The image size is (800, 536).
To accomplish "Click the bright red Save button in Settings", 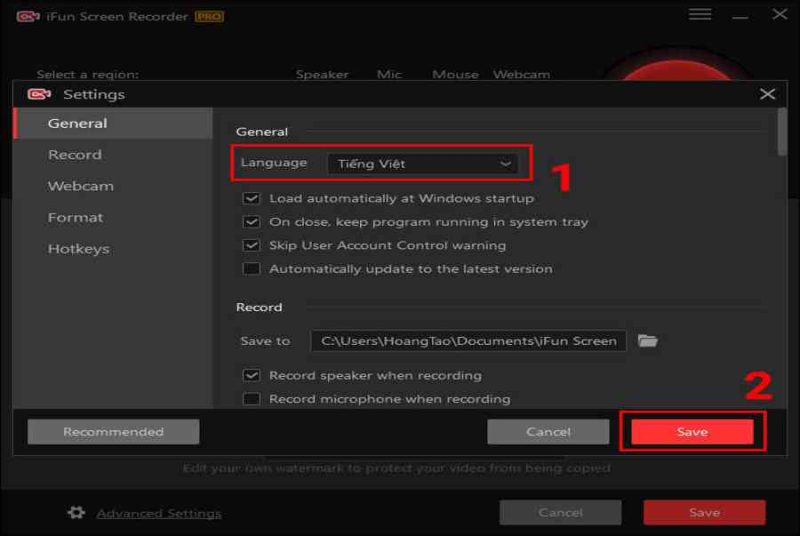I will (692, 432).
